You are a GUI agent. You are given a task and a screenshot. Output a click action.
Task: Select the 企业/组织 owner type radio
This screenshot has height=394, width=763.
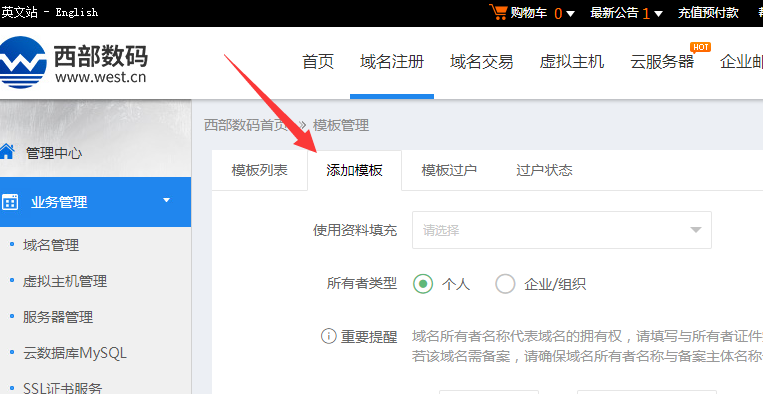pos(505,284)
